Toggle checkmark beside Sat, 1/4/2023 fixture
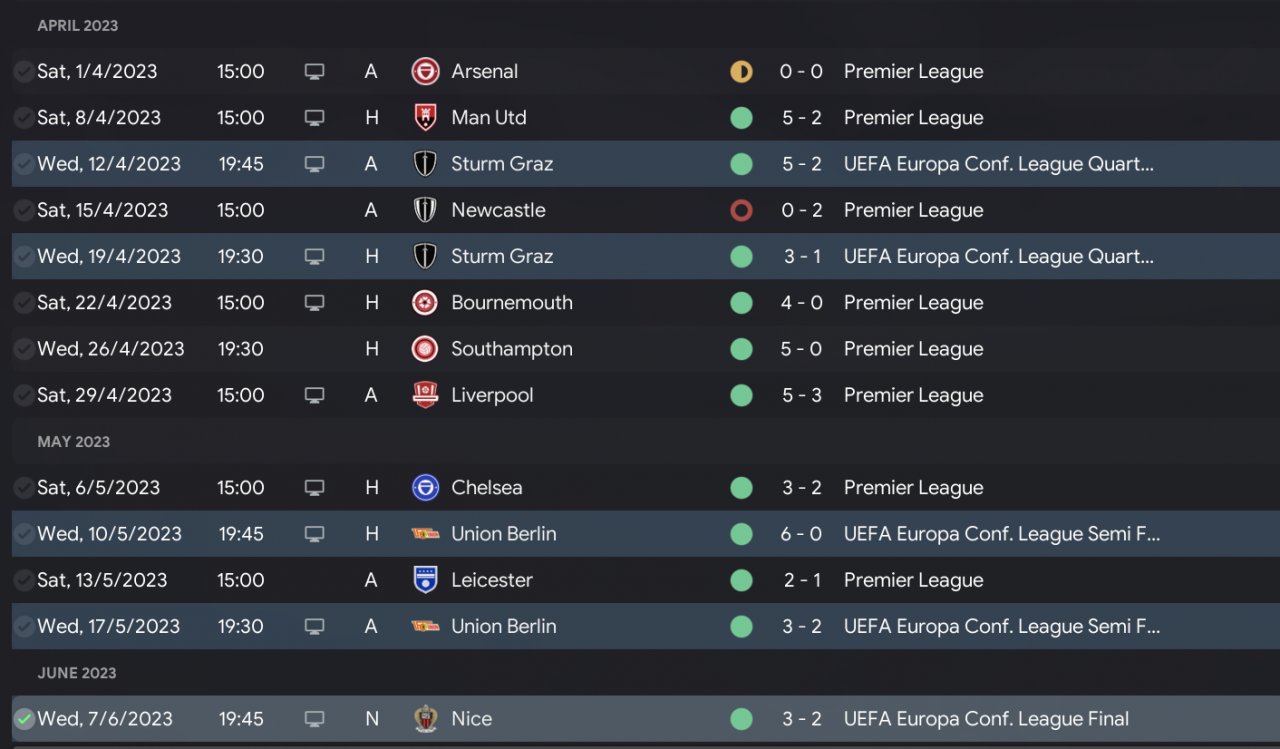 click(x=24, y=72)
